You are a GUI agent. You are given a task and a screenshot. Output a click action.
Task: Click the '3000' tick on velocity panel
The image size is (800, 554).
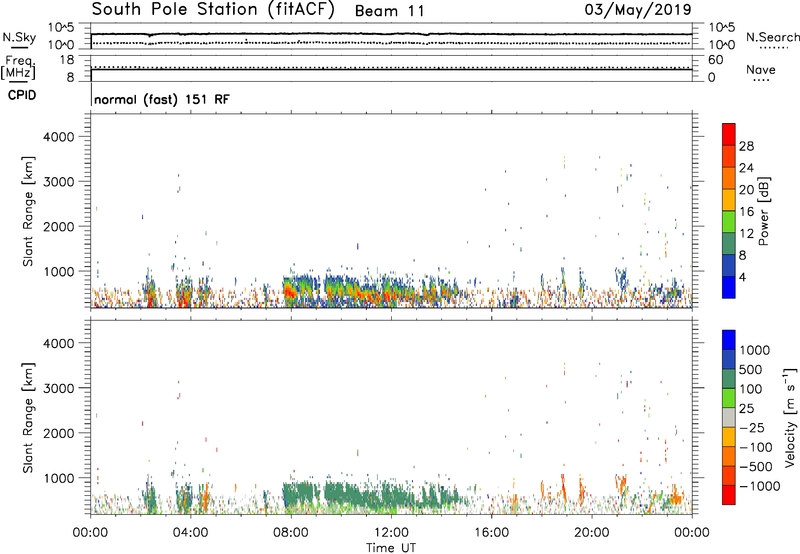coord(59,388)
